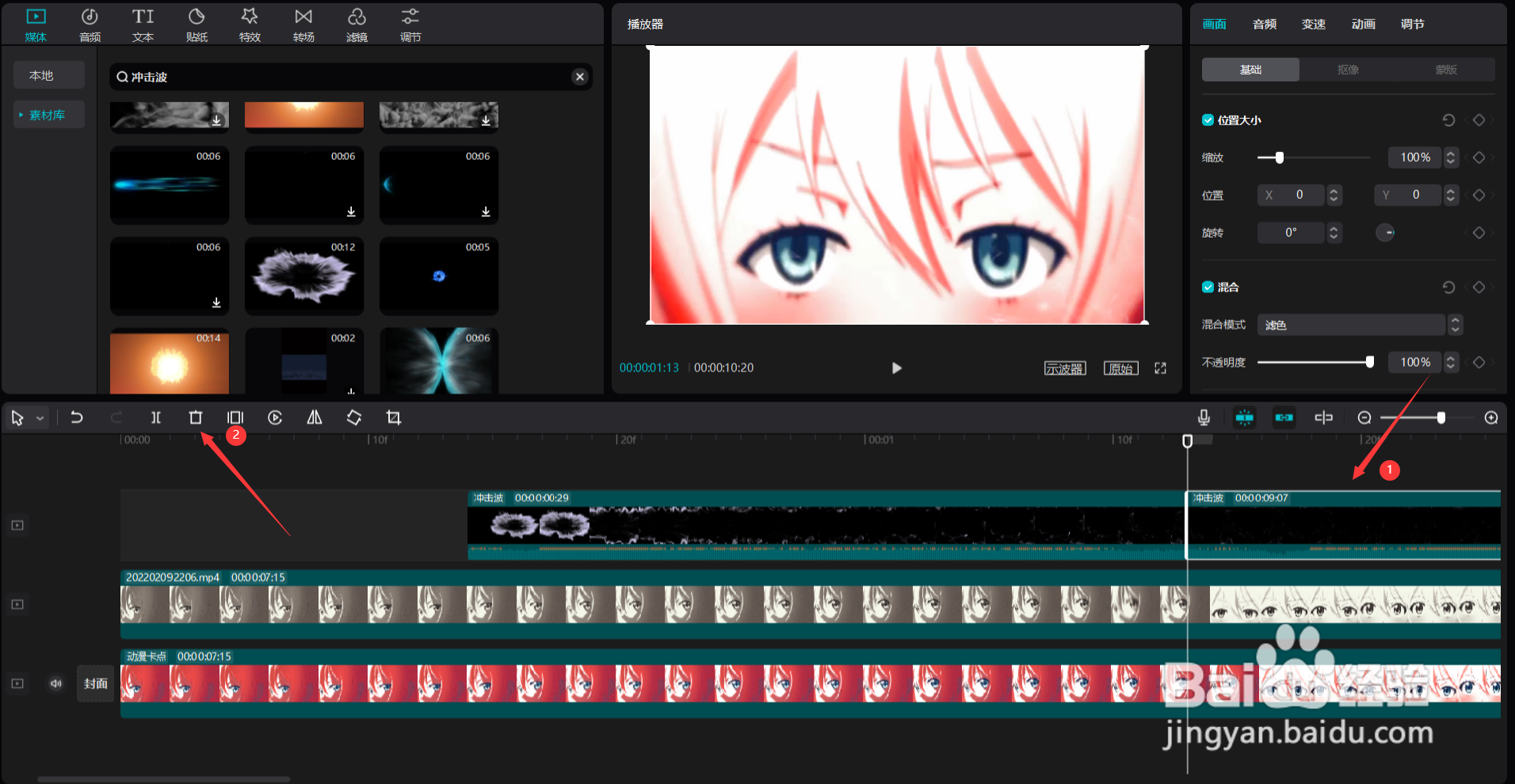Click the crop tool icon
Screen dimensions: 1515x784
pos(394,417)
